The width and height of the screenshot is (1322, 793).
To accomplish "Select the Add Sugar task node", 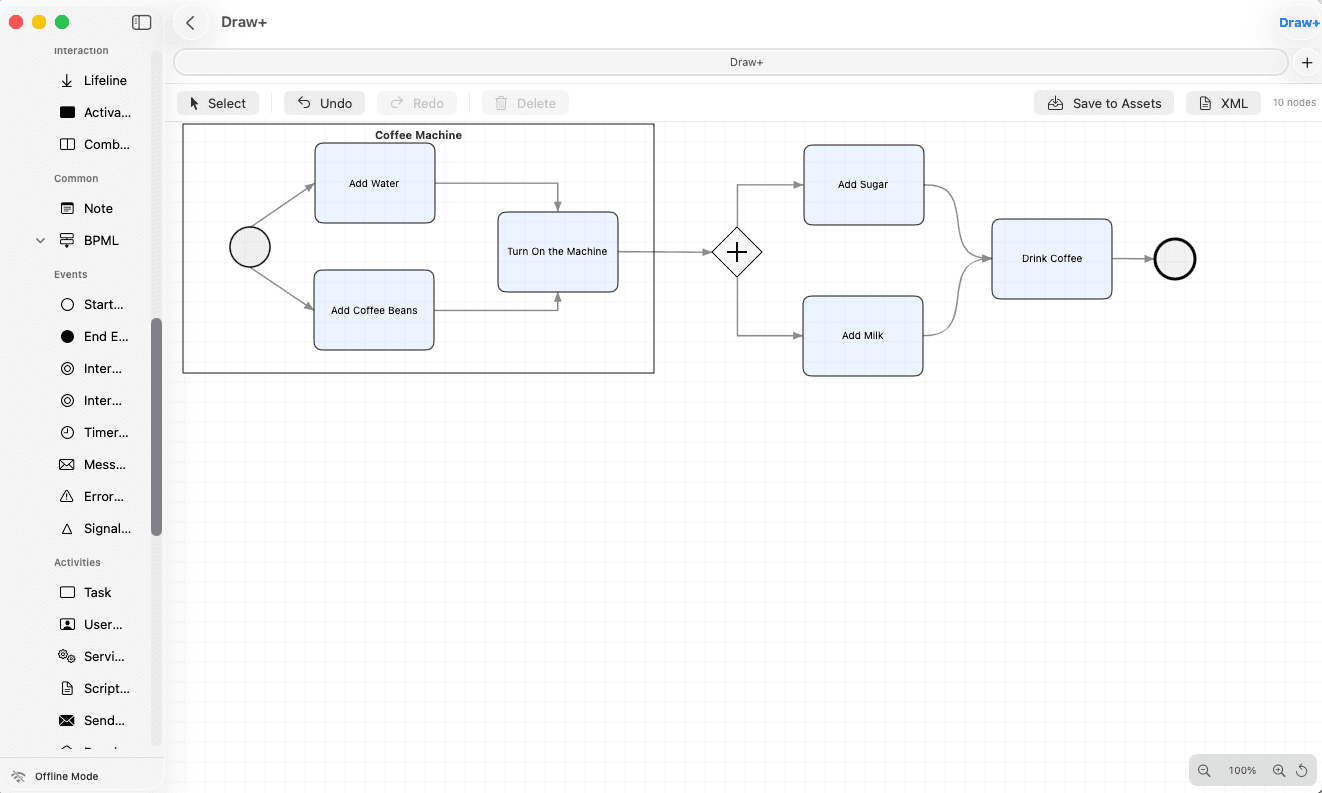I will click(x=864, y=185).
